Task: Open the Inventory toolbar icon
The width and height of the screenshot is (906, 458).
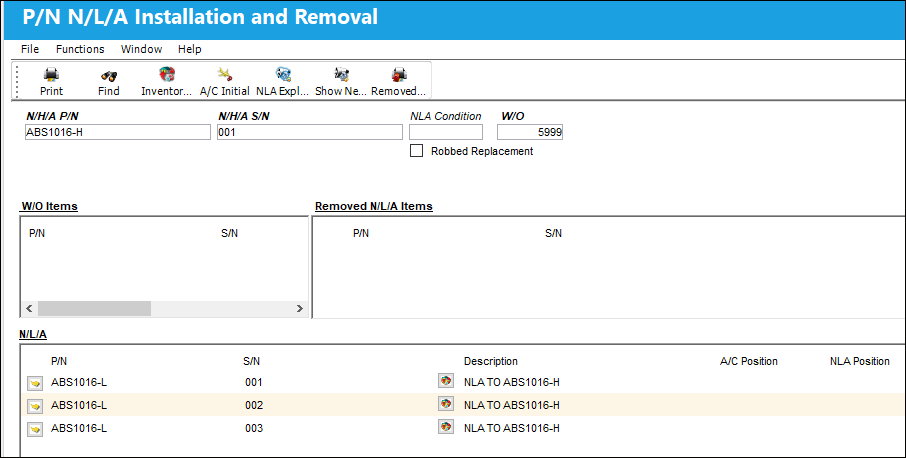Action: click(167, 75)
